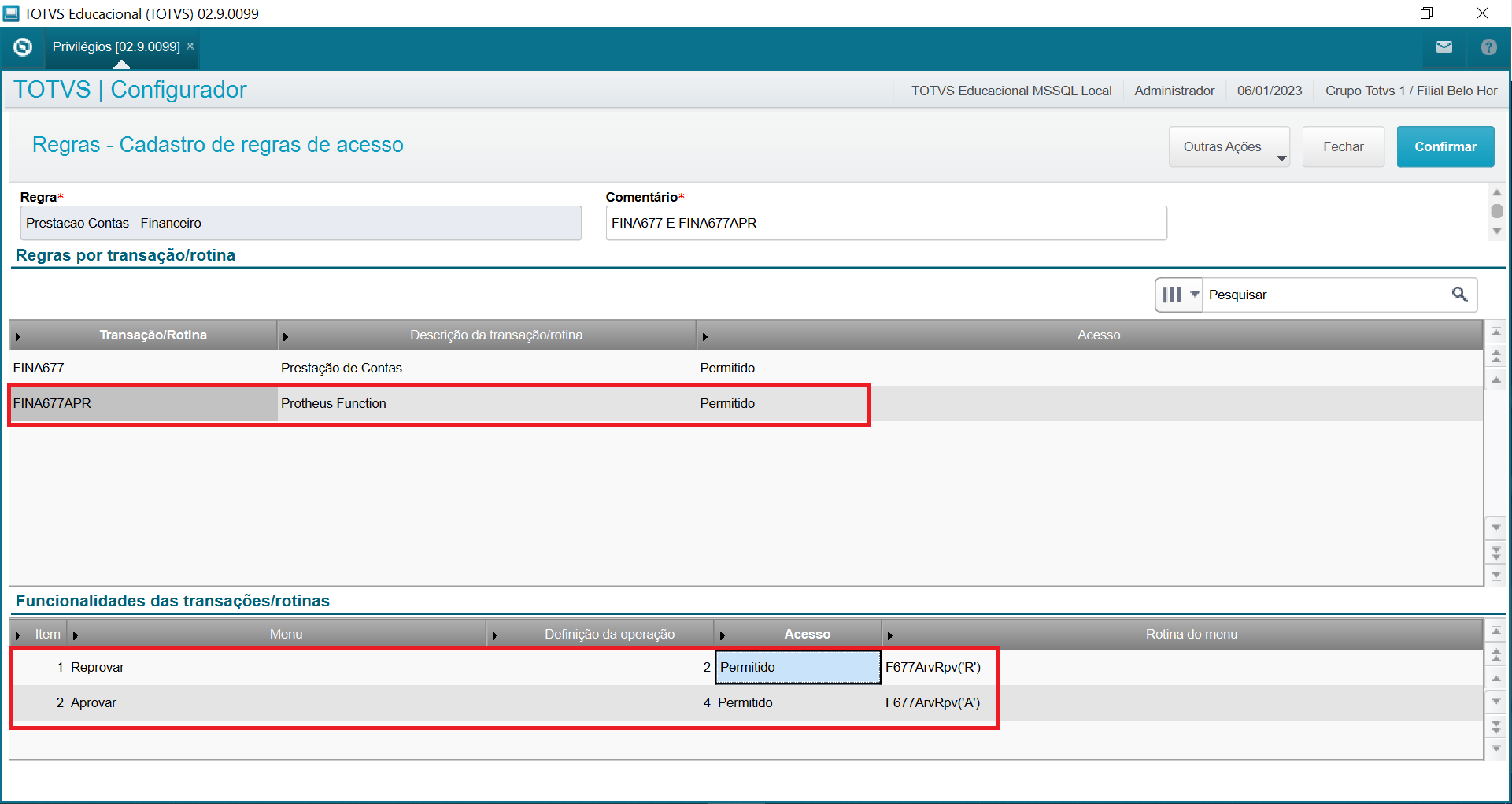Open the help question mark icon
Screen dimensions: 1512x804
pos(1488,47)
